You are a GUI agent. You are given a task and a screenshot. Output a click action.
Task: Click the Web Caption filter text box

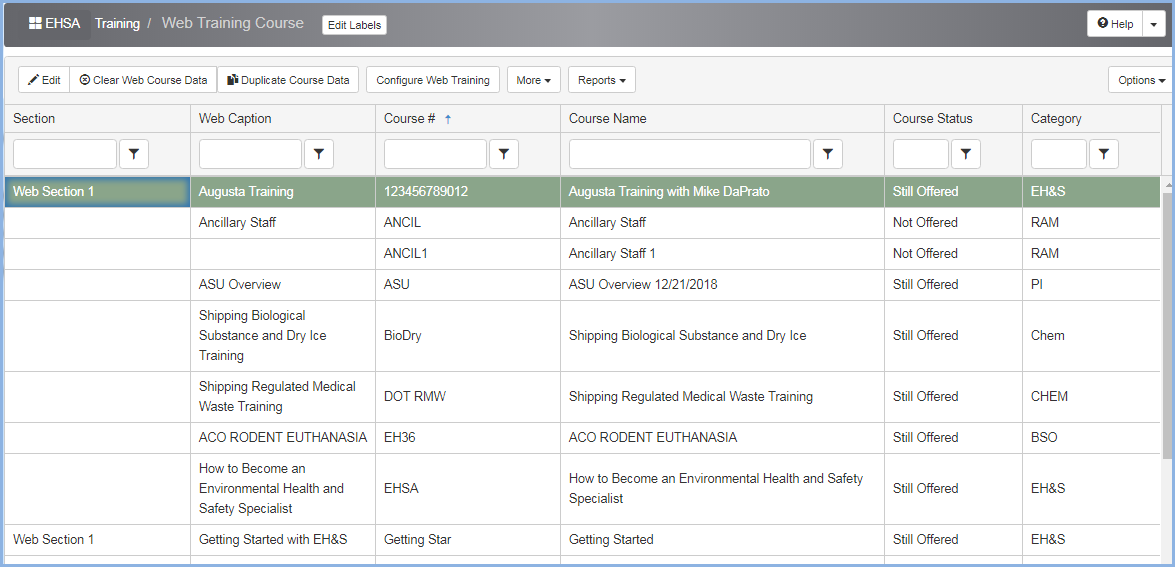click(x=250, y=154)
